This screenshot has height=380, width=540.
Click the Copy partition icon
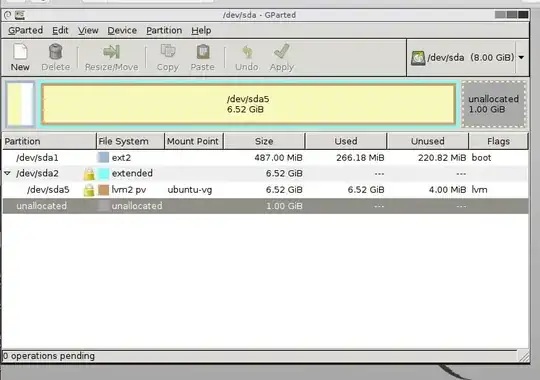pyautogui.click(x=168, y=52)
